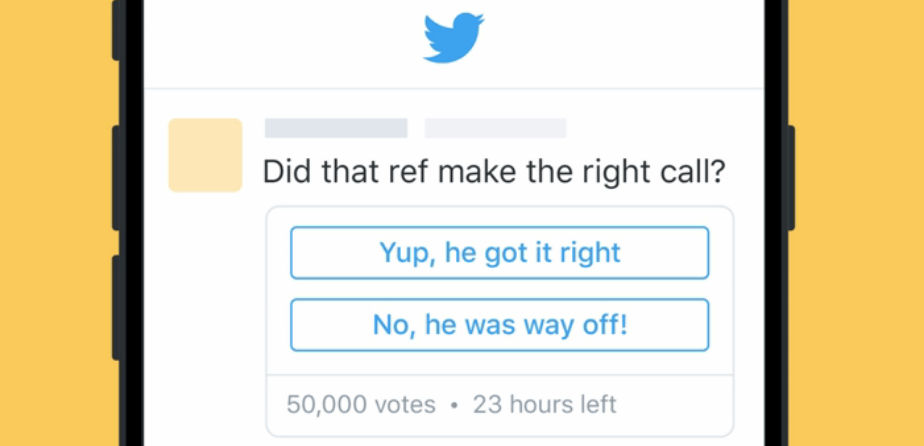Click the "50,000 votes" count
Screen dimensions: 924x446
click(x=361, y=405)
